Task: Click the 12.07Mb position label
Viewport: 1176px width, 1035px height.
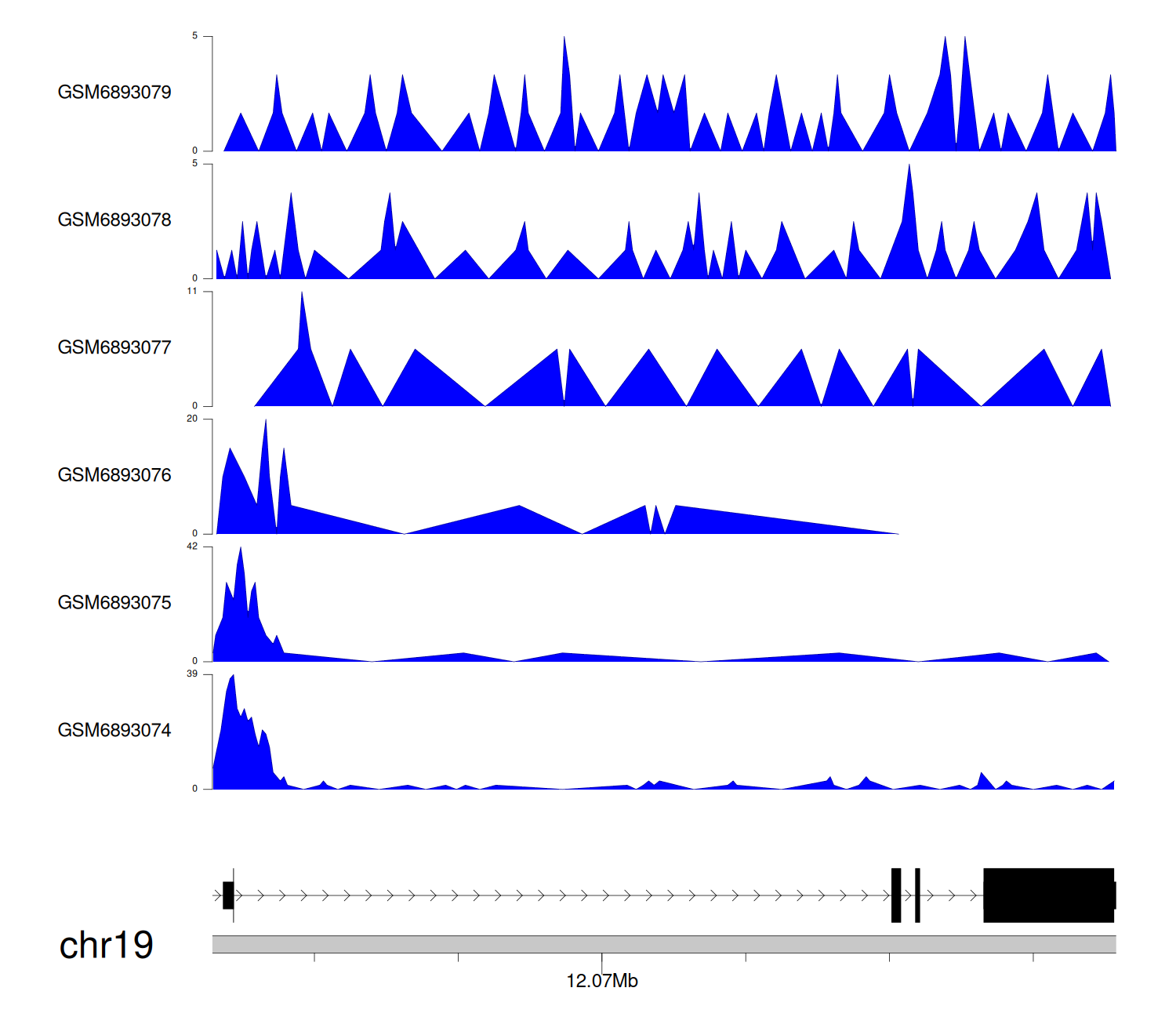Action: [x=601, y=981]
